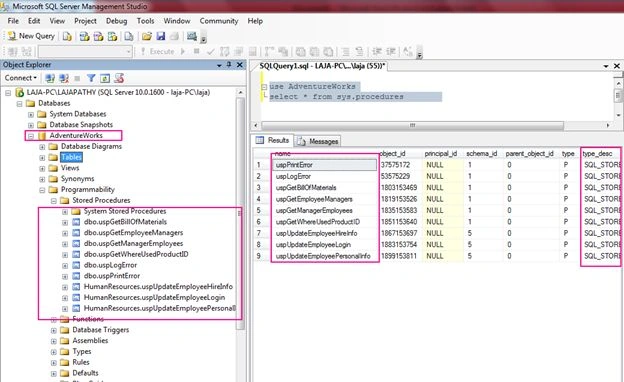Click Analysis Services XMLA Query icon
The height and width of the screenshot is (382, 624).
tap(113, 37)
